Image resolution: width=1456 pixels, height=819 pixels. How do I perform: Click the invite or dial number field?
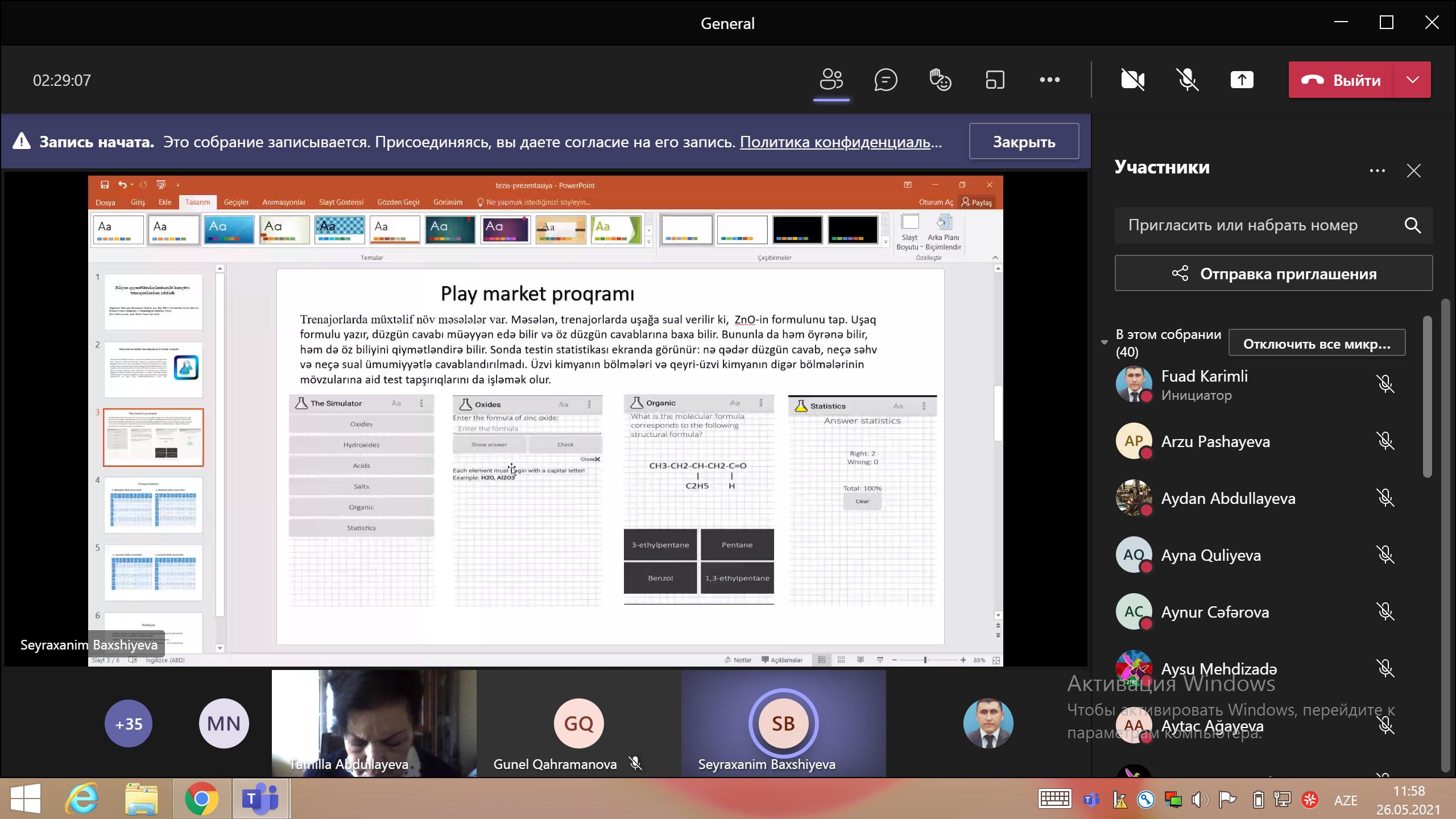1243,226
